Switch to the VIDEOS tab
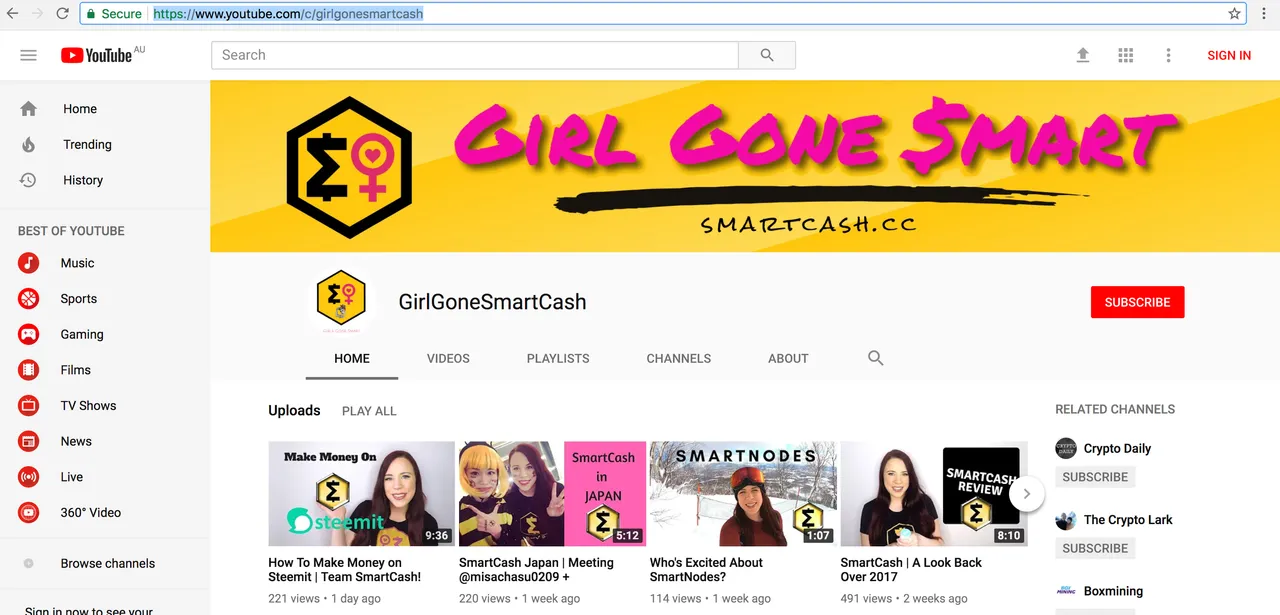Image resolution: width=1280 pixels, height=615 pixels. pyautogui.click(x=448, y=358)
